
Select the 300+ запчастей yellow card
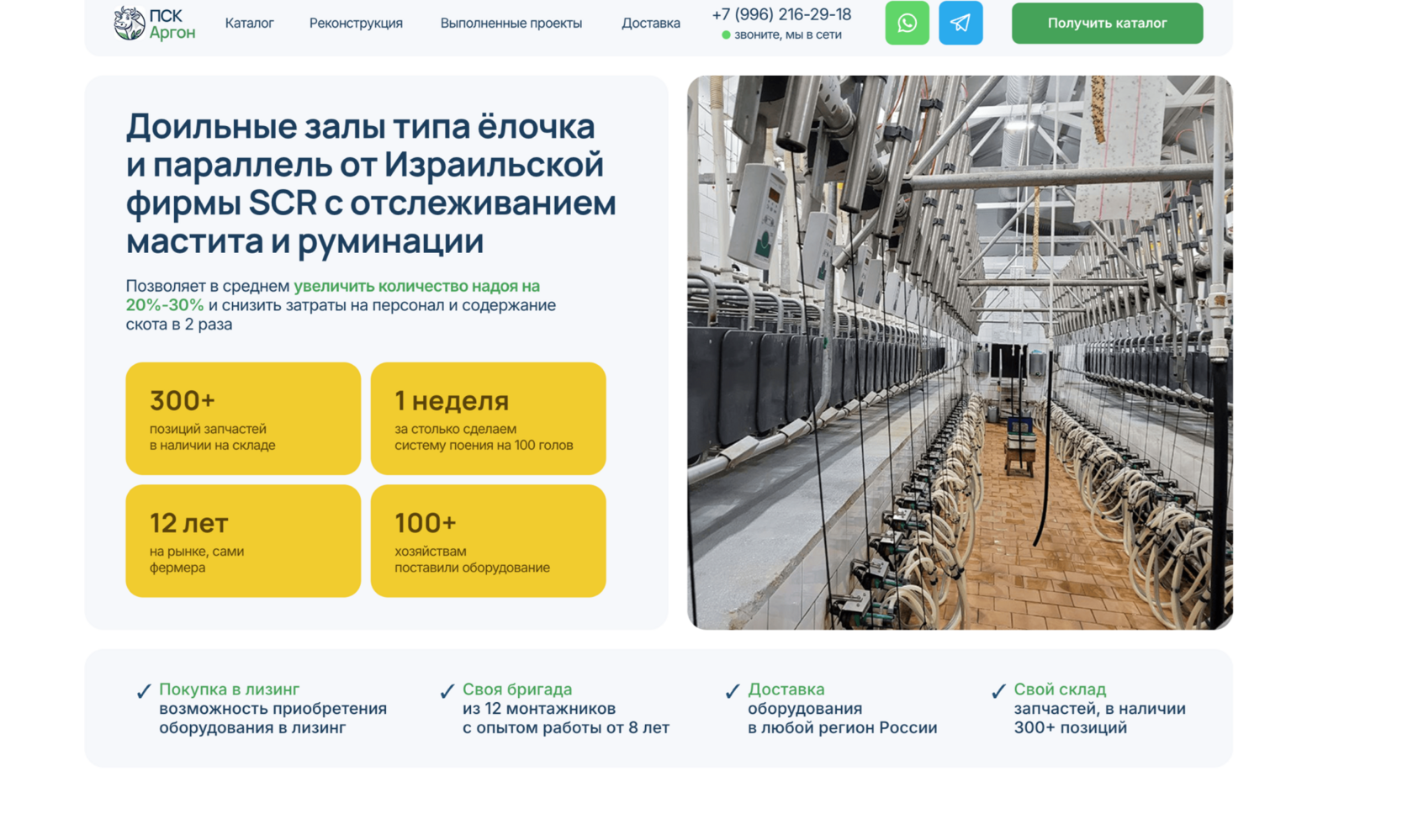[243, 418]
